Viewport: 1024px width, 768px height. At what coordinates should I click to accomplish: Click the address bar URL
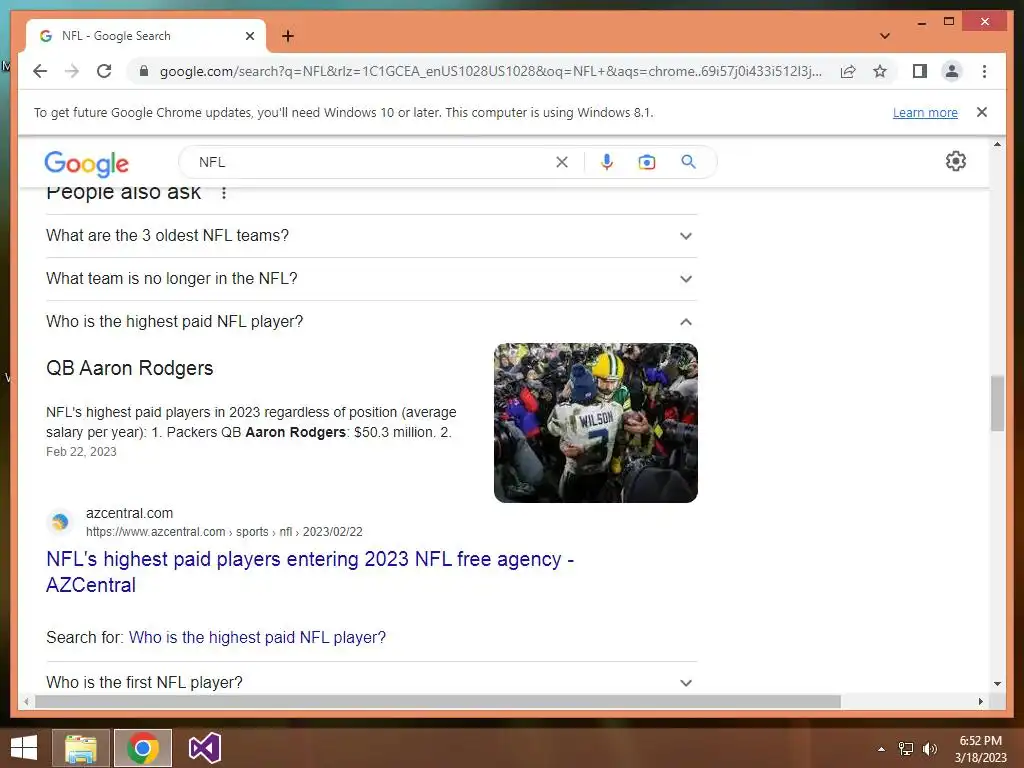pos(490,71)
